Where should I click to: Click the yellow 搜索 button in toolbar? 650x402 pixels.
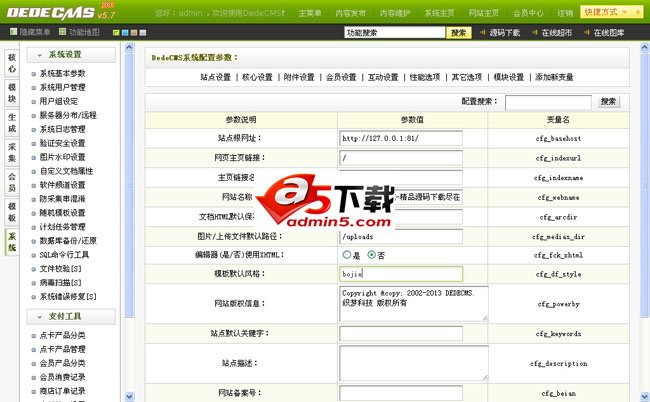pos(458,32)
